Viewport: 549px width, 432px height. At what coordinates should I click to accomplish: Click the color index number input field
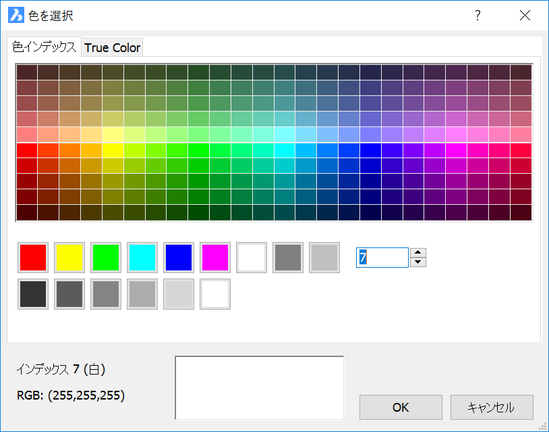pos(382,258)
